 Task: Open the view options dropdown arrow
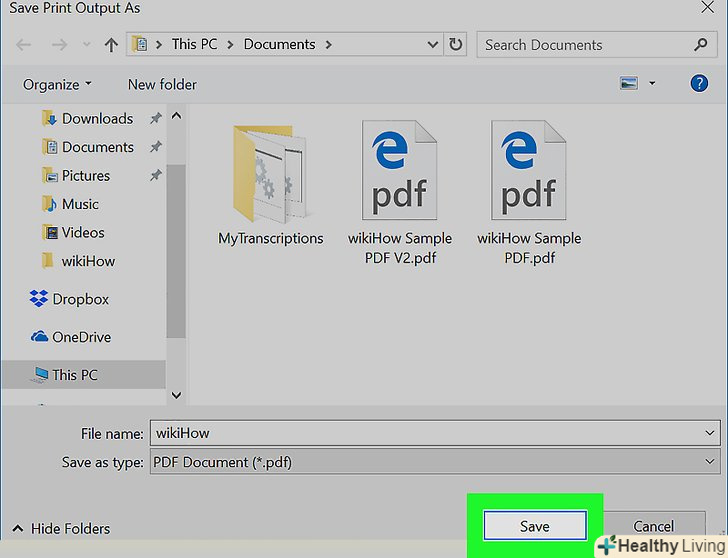(x=652, y=84)
